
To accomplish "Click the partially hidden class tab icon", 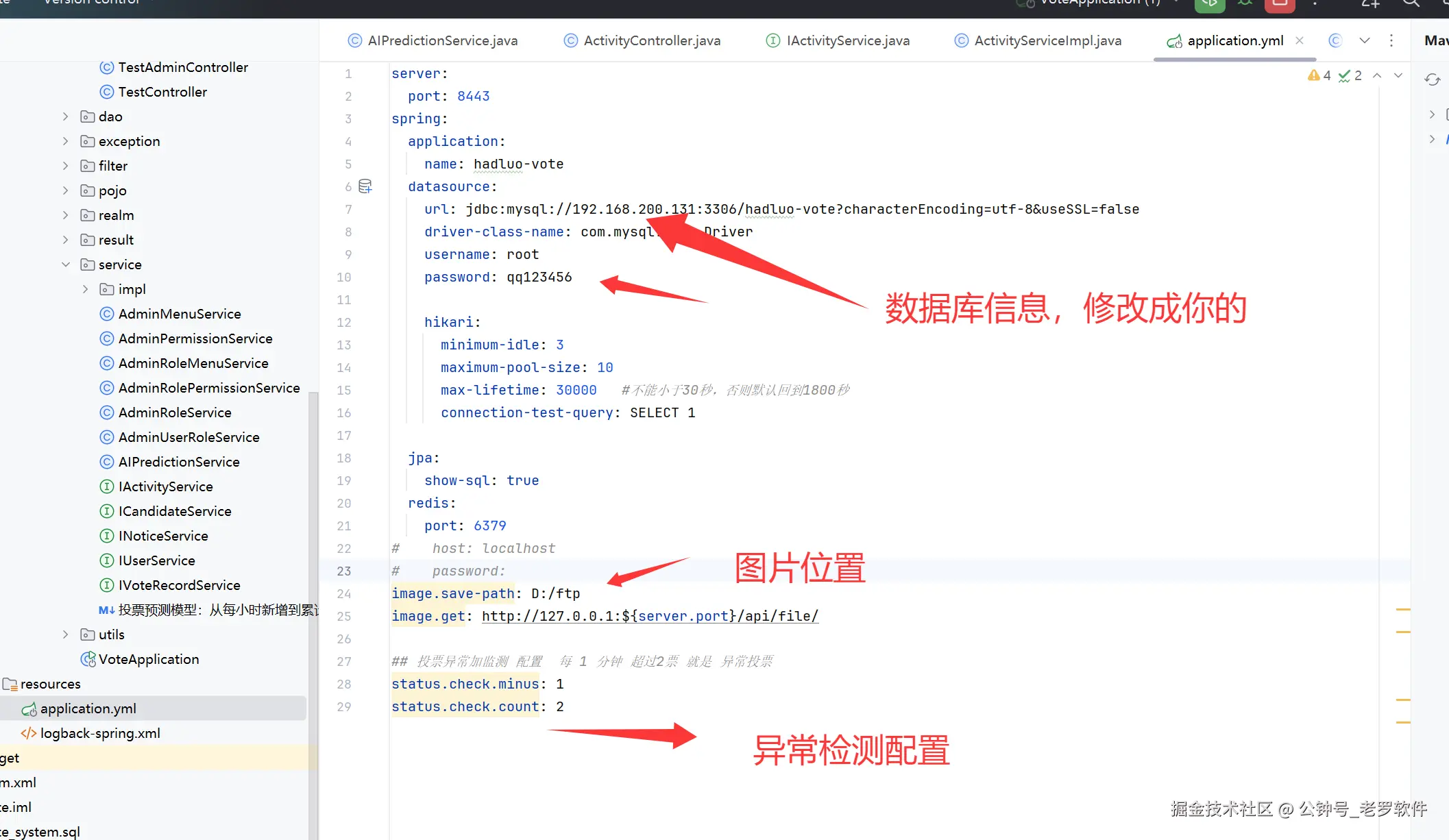I will pyautogui.click(x=1335, y=40).
